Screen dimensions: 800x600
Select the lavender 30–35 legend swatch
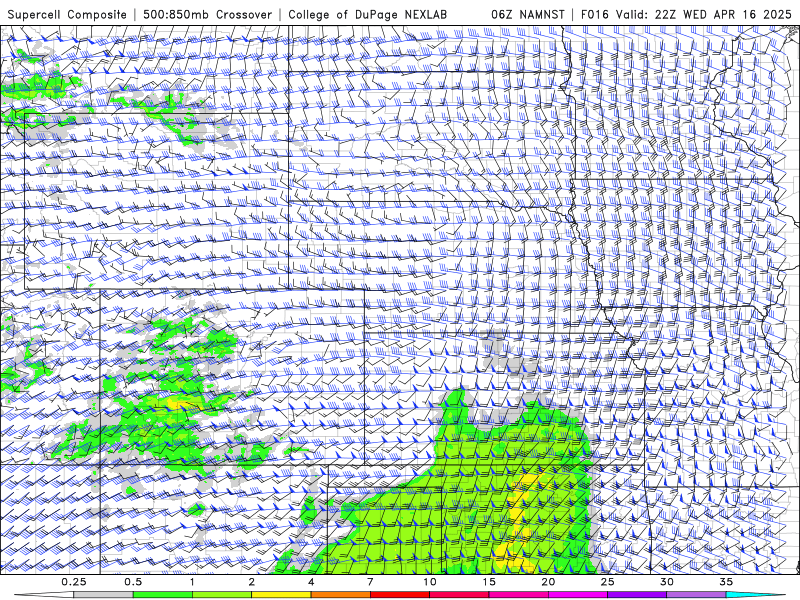click(x=696, y=595)
